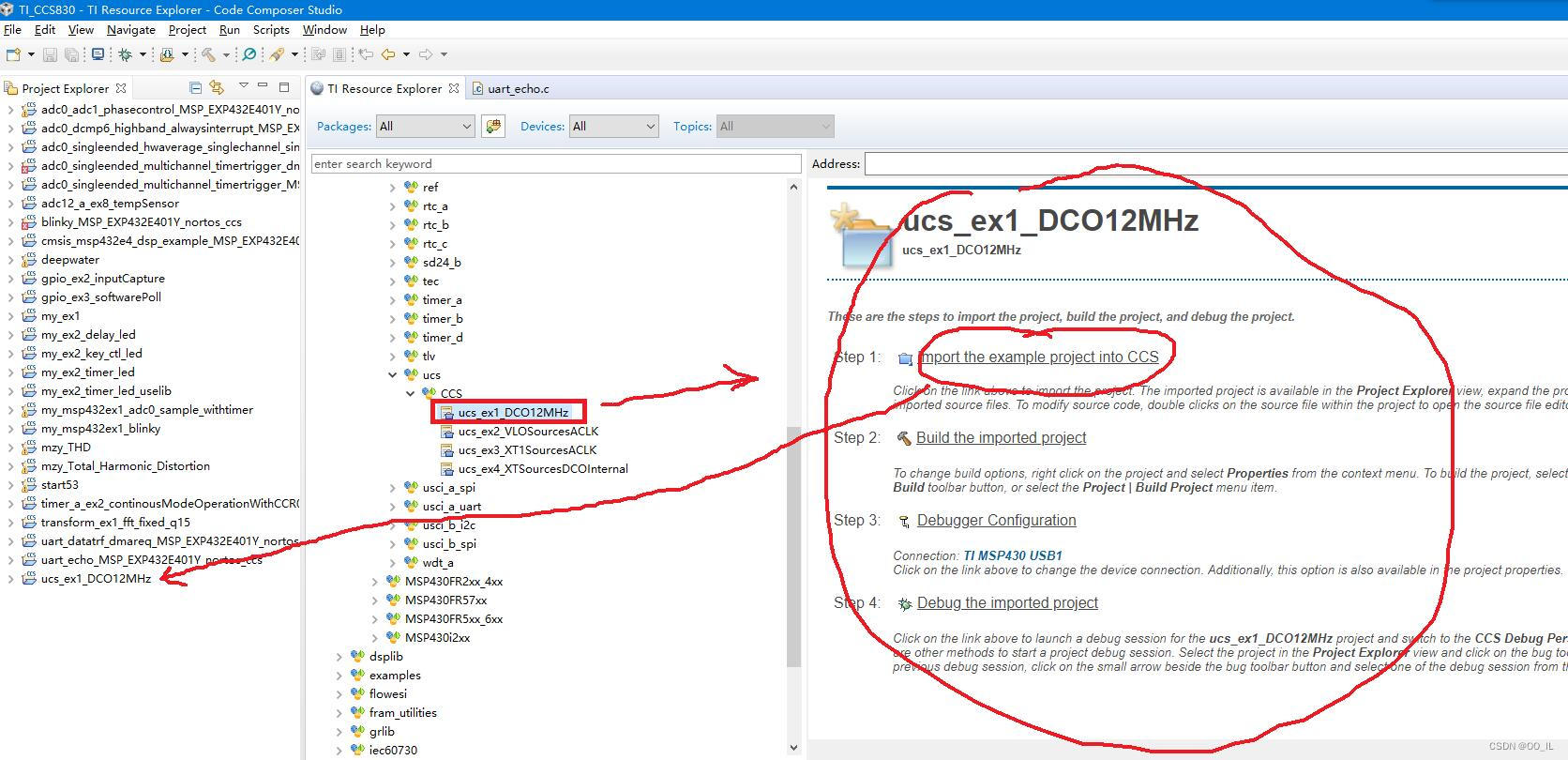Collapse the CCS folder node

[411, 393]
